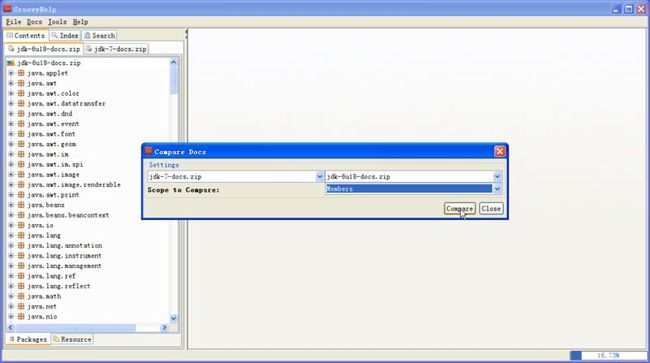The width and height of the screenshot is (650, 363).
Task: Select the java.lang.reflect tree label
Action: (58, 286)
